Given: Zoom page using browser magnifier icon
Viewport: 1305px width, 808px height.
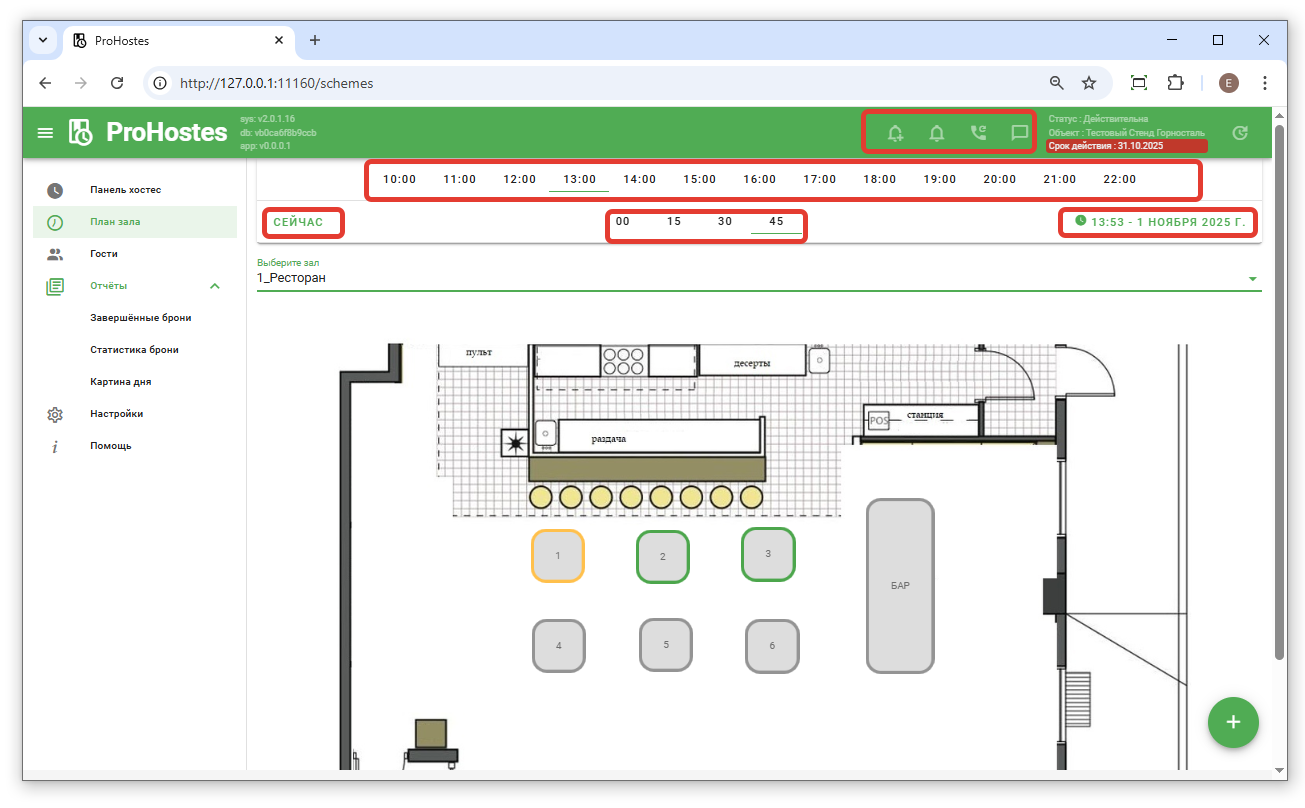Looking at the screenshot, I should click(1056, 83).
